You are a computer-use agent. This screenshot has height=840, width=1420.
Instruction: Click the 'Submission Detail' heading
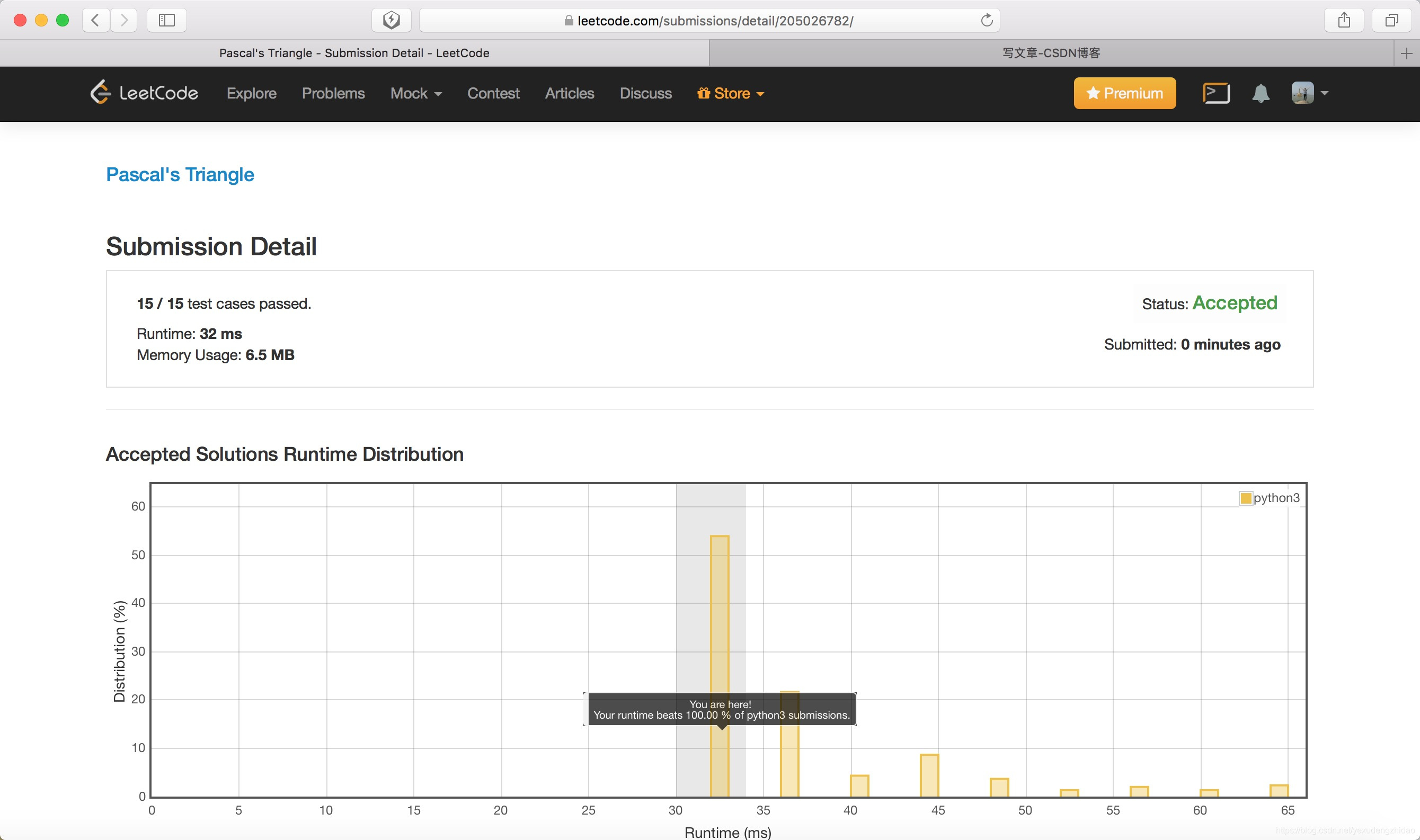(211, 247)
